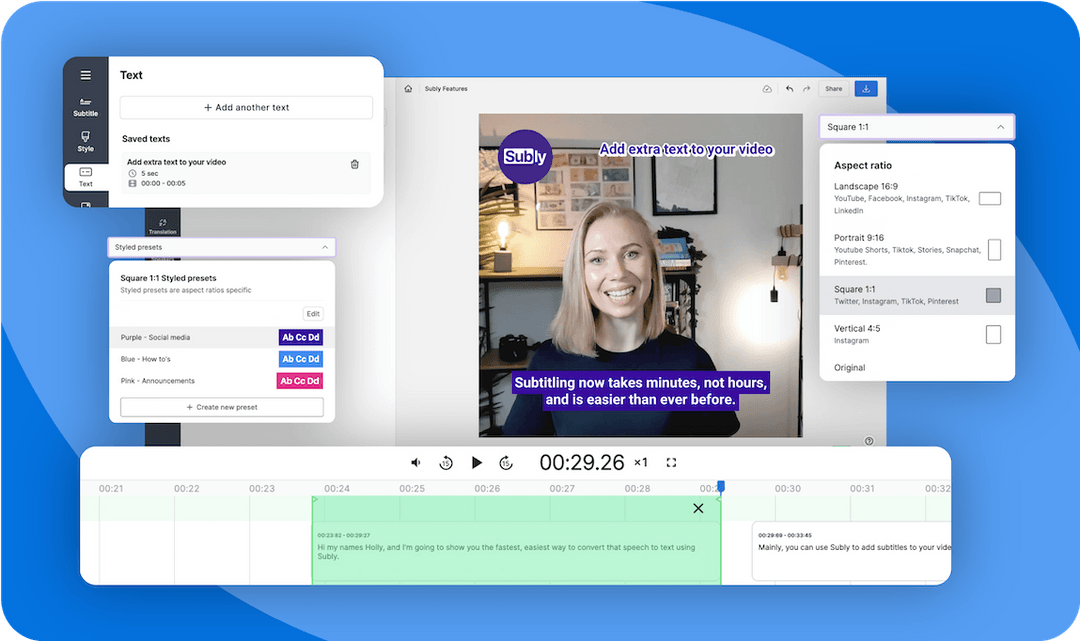This screenshot has height=641, width=1080.
Task: Check the Landscape 16:9 aspect ratio option
Action: (x=989, y=198)
